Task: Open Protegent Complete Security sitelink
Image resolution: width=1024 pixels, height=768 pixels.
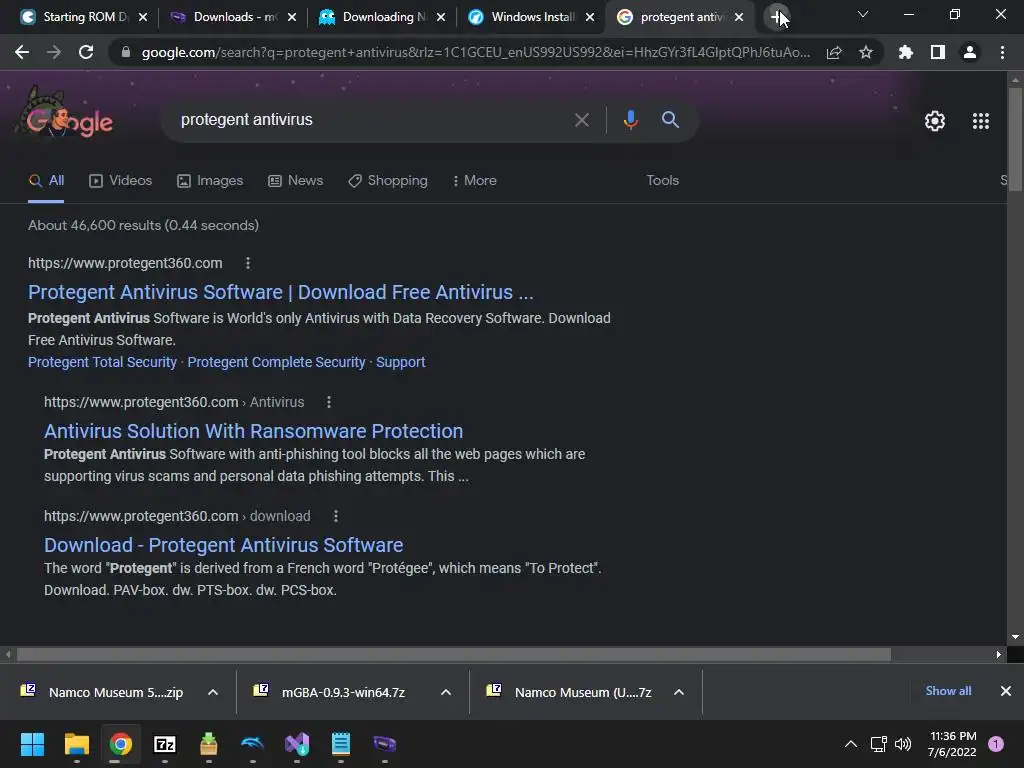Action: (x=276, y=362)
